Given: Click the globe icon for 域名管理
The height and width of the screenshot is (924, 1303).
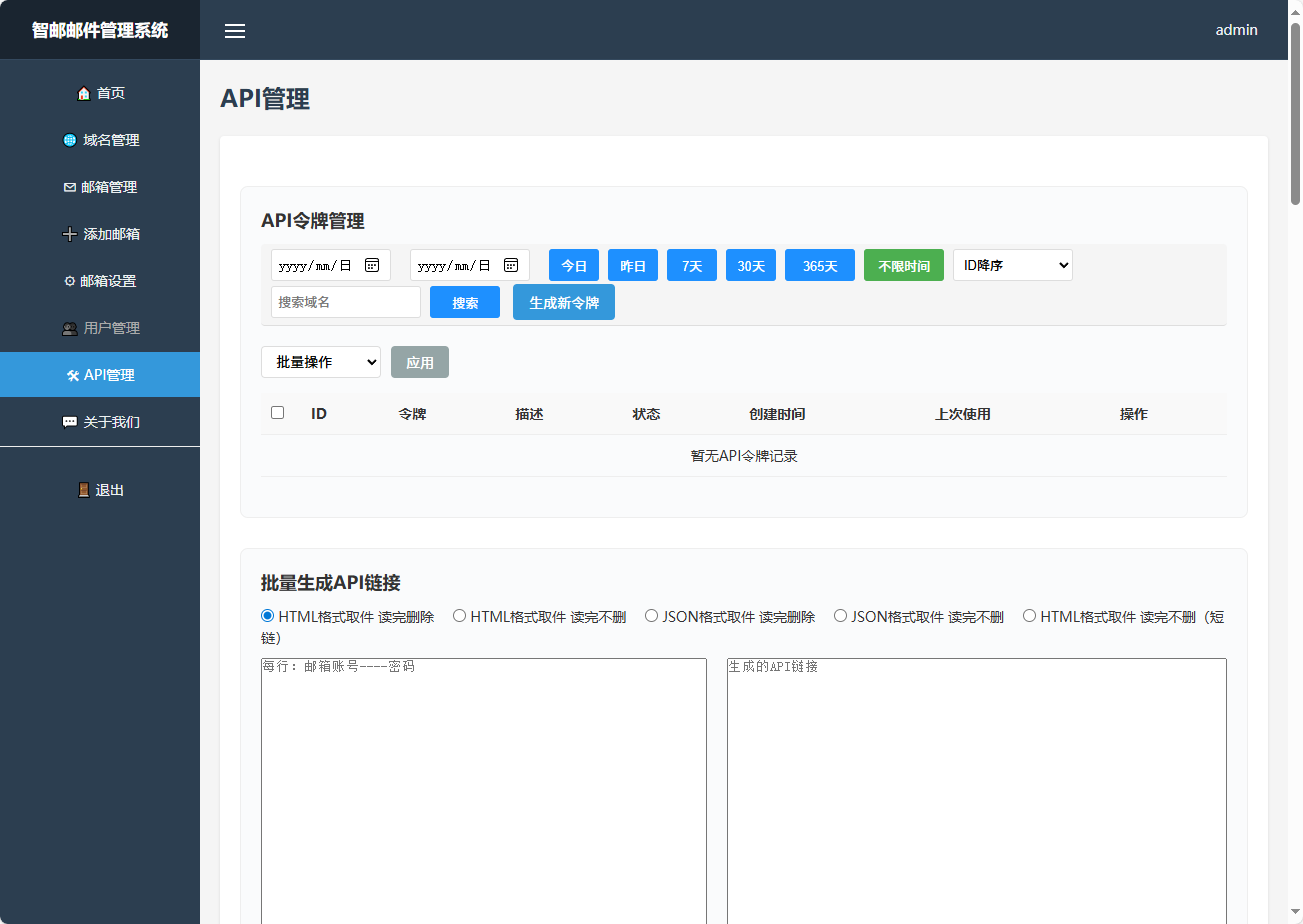Looking at the screenshot, I should pyautogui.click(x=70, y=141).
